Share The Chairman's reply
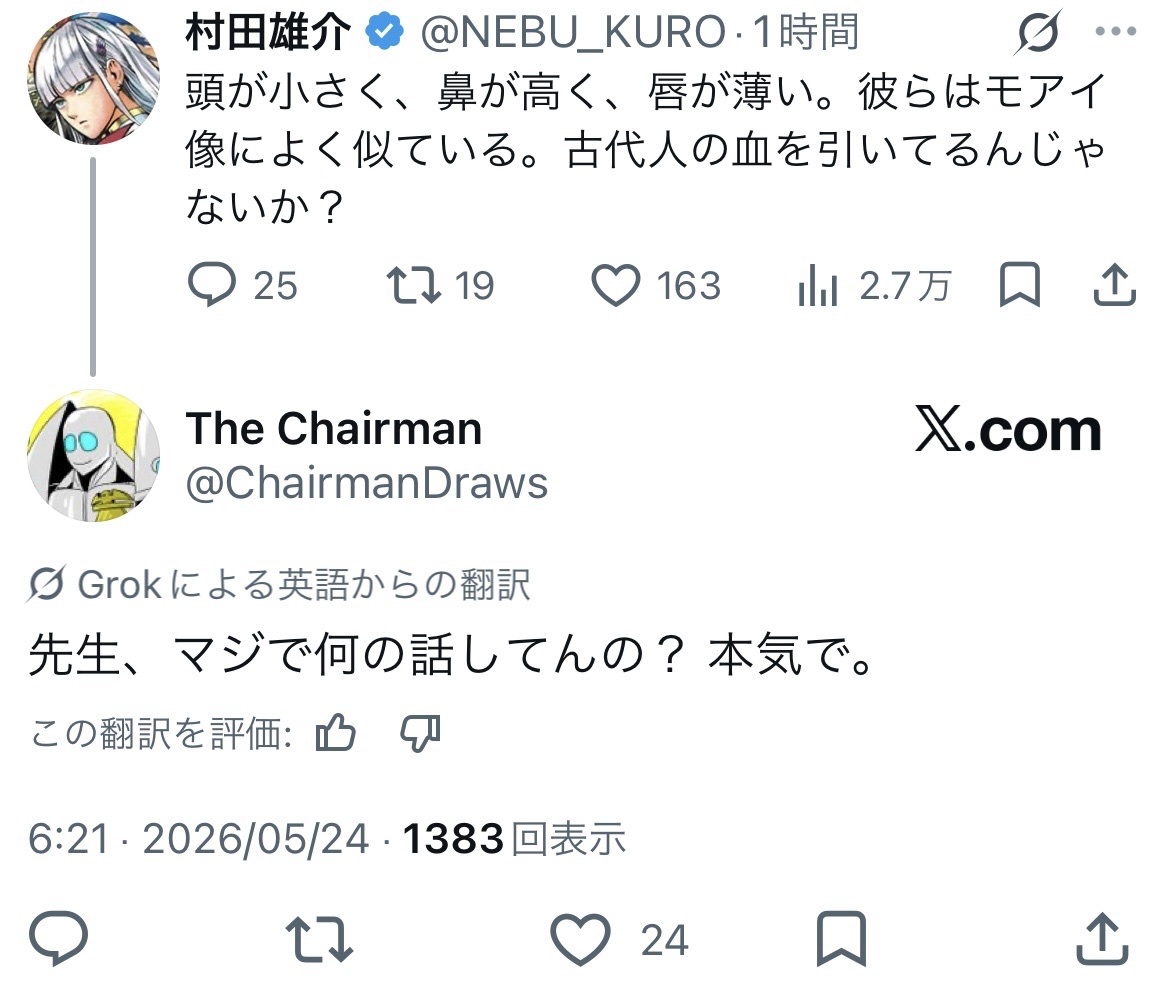Image resolution: width=1170 pixels, height=995 pixels. pyautogui.click(x=1102, y=938)
